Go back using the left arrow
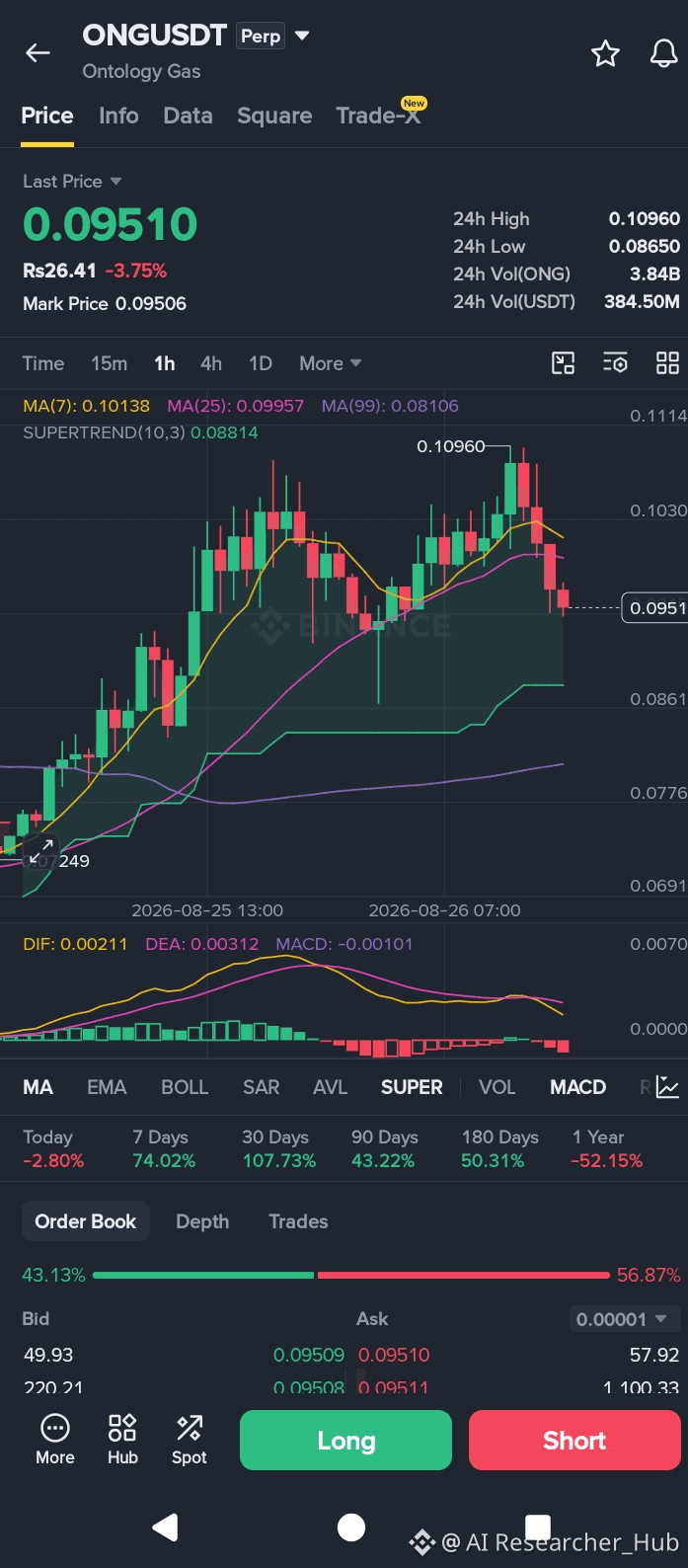688x1568 pixels. click(x=38, y=53)
